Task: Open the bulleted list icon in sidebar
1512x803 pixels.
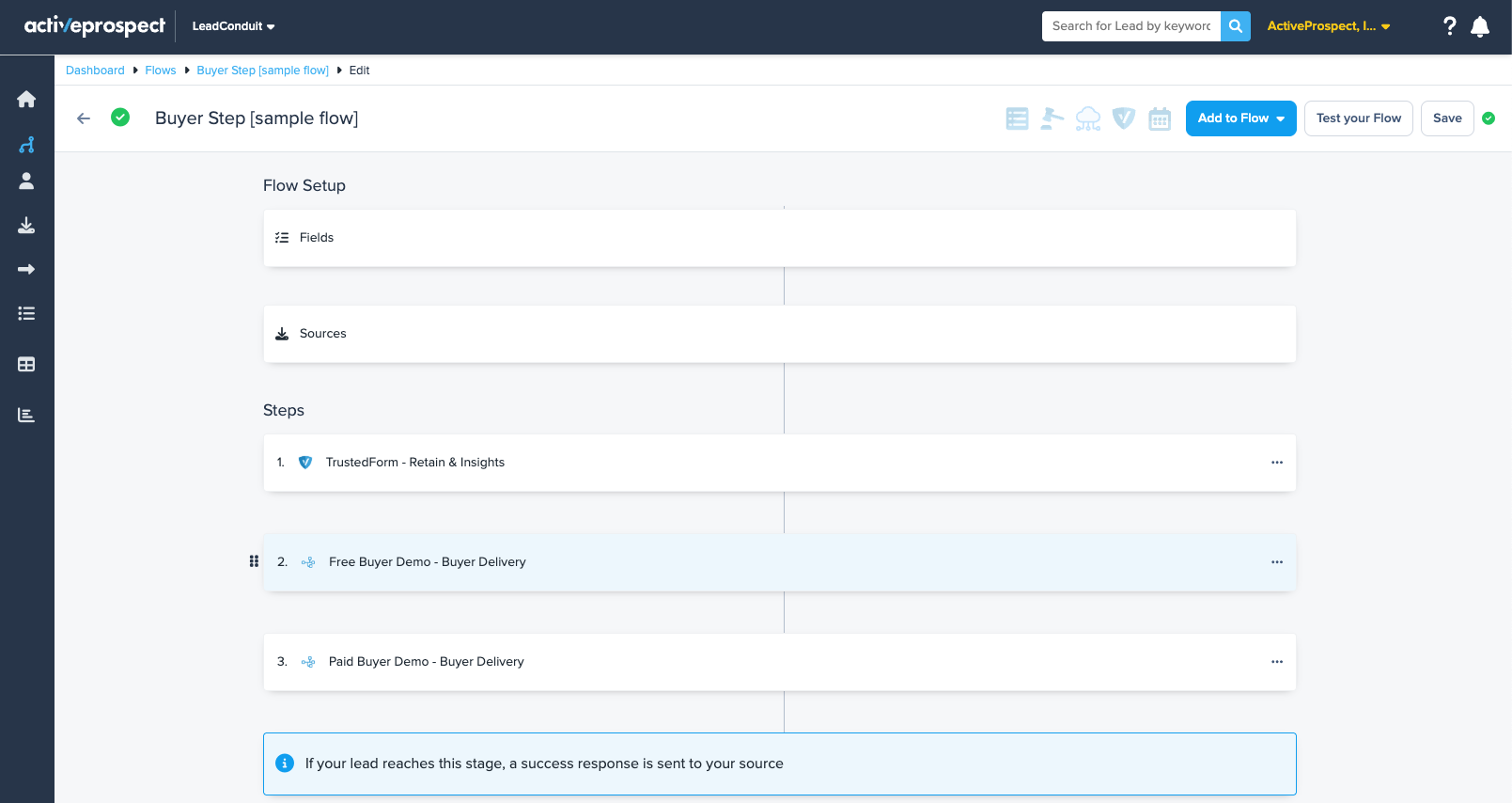Action: 26,313
